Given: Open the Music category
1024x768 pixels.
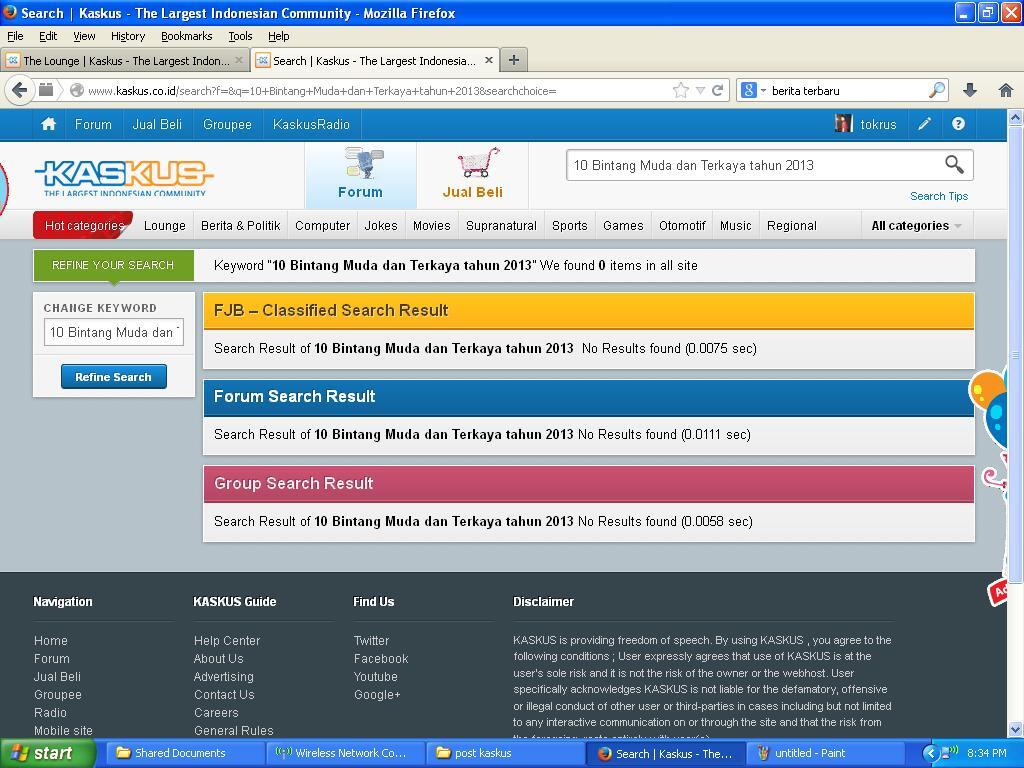Looking at the screenshot, I should pyautogui.click(x=736, y=225).
